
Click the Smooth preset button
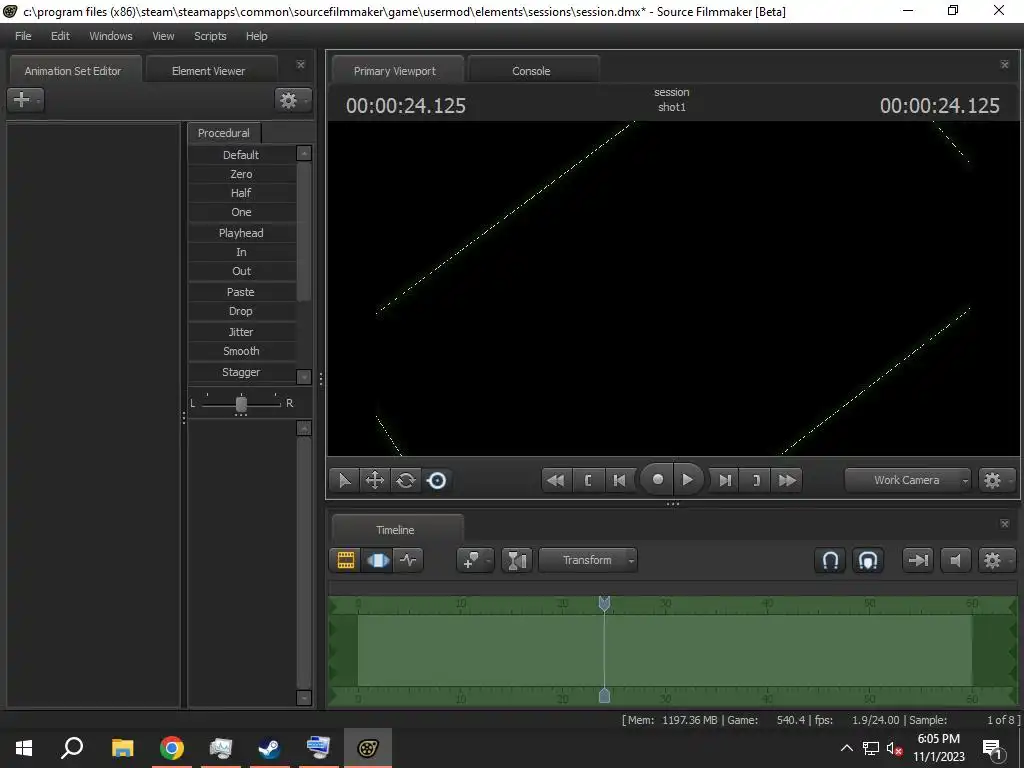[241, 351]
